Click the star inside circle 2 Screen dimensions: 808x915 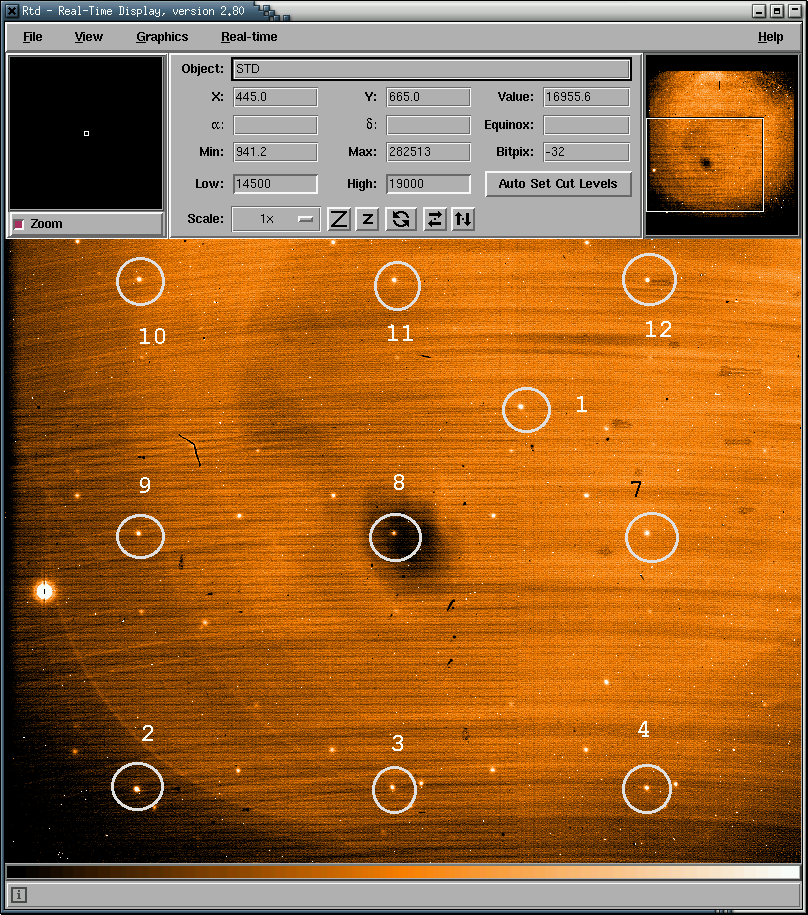(x=137, y=789)
